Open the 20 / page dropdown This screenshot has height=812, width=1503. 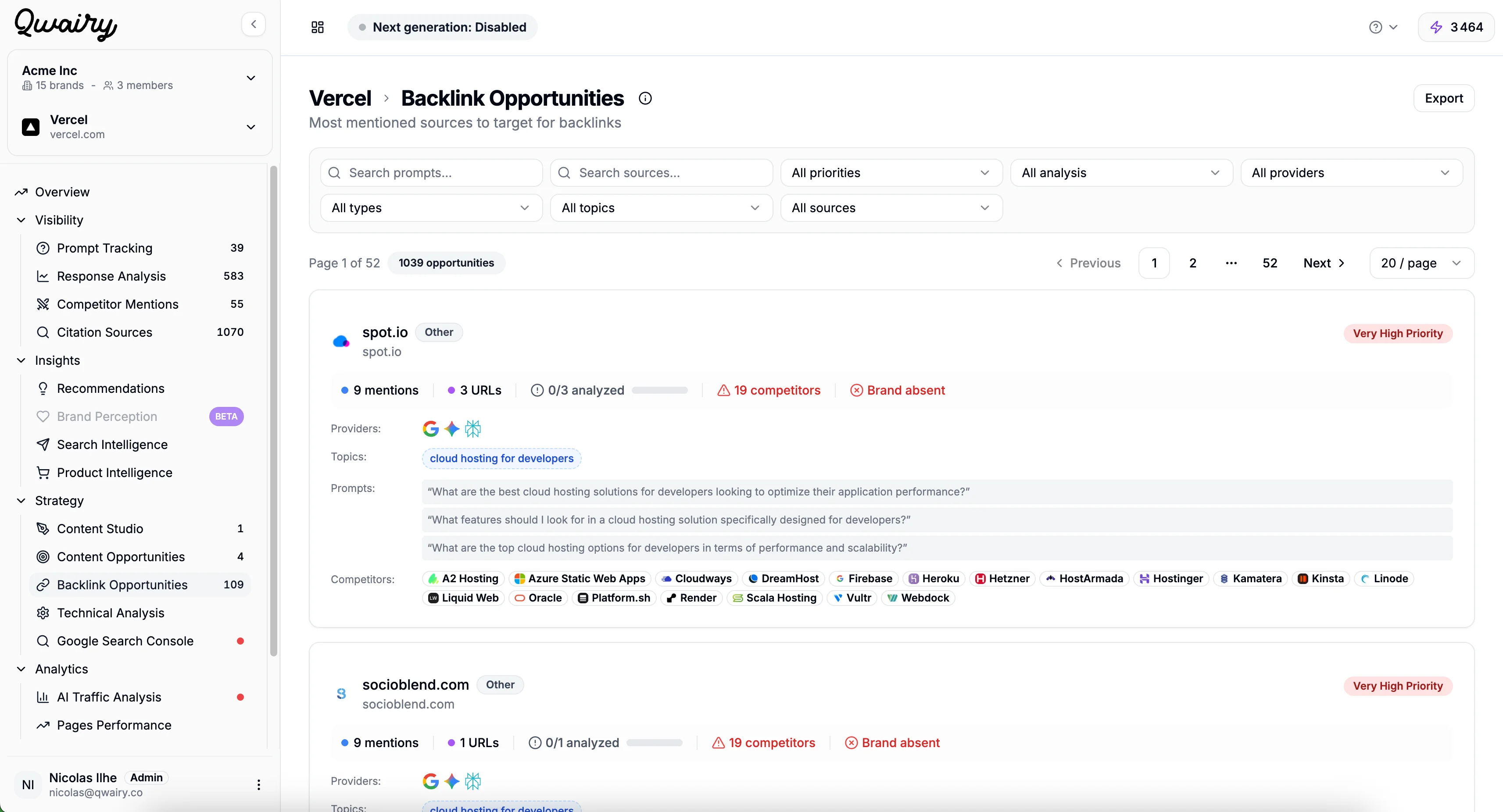(x=1420, y=263)
